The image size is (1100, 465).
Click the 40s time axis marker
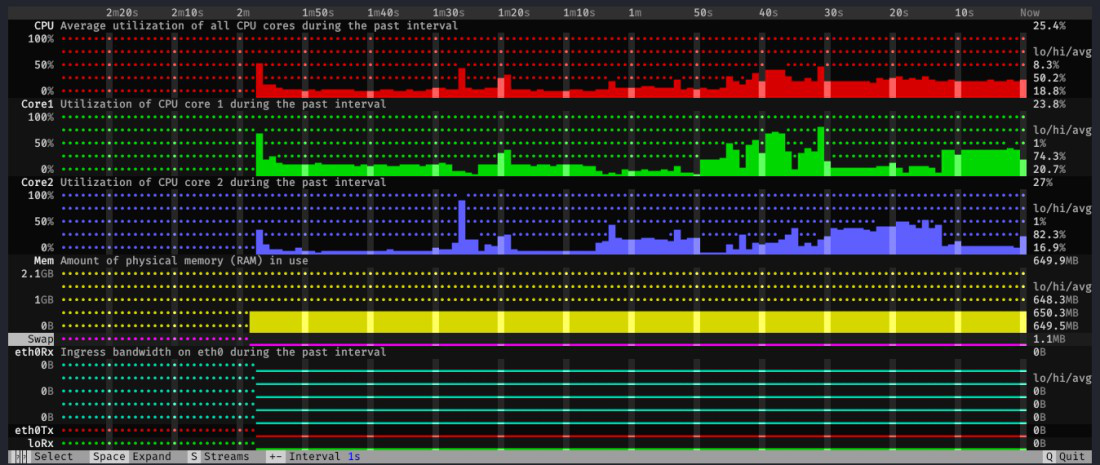coord(767,13)
